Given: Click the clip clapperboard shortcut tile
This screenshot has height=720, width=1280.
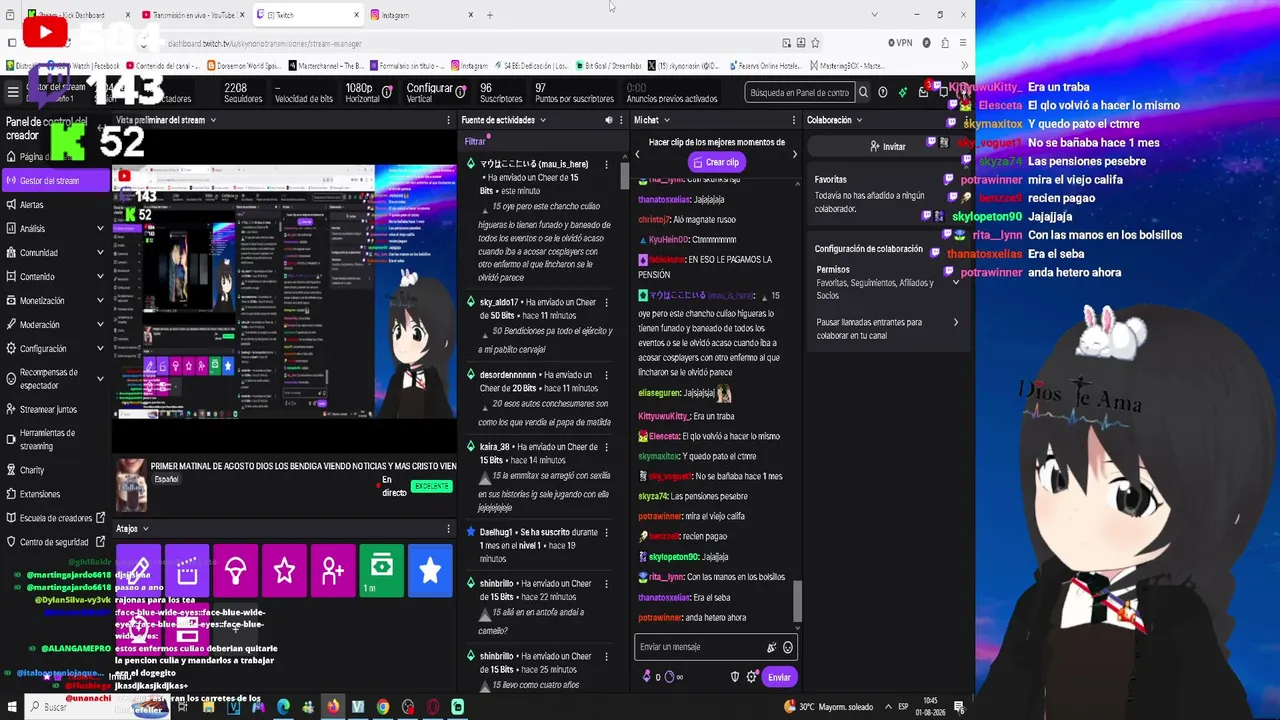Looking at the screenshot, I should coord(187,570).
